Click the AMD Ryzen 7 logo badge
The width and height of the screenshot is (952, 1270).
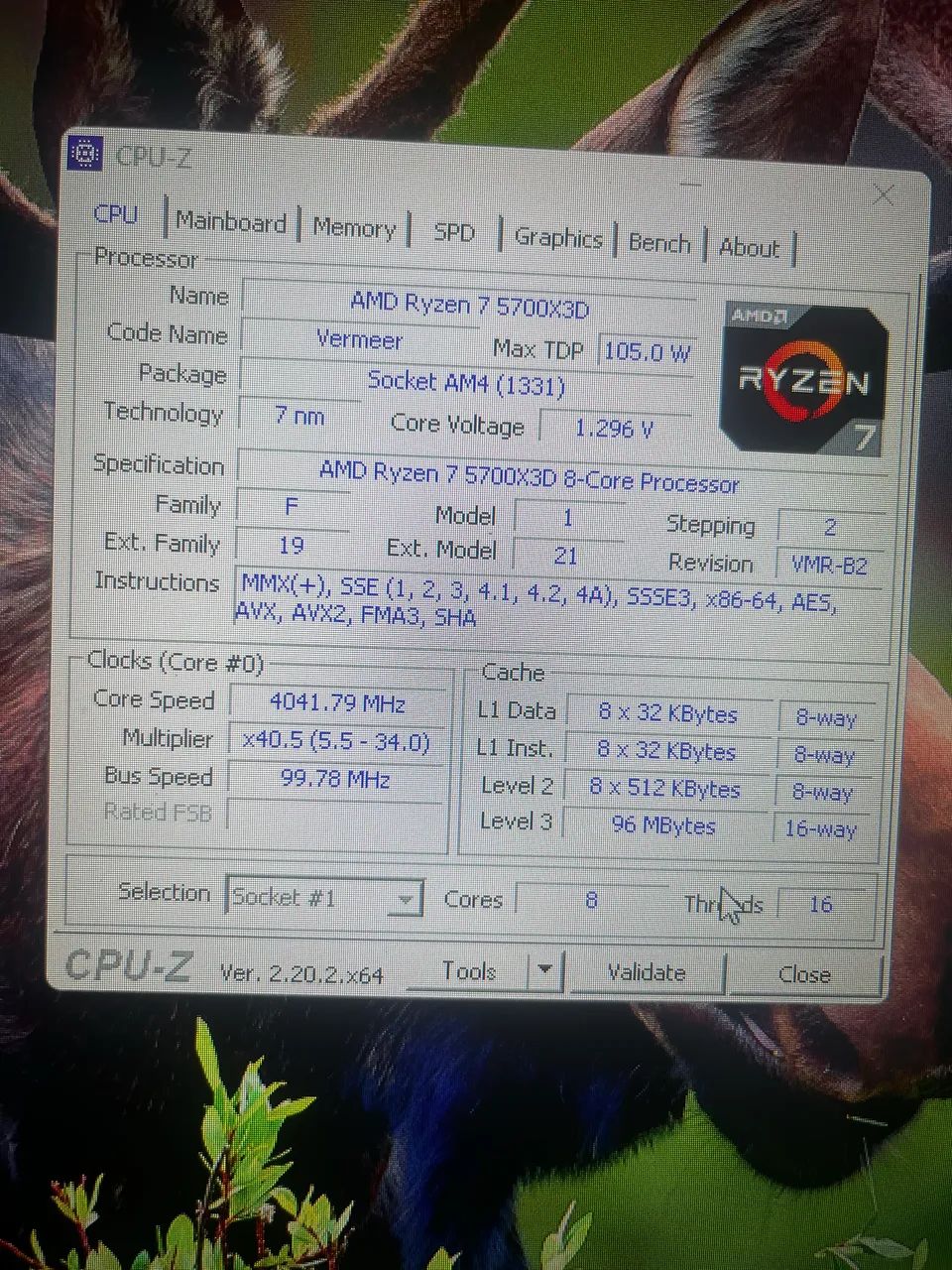point(803,379)
